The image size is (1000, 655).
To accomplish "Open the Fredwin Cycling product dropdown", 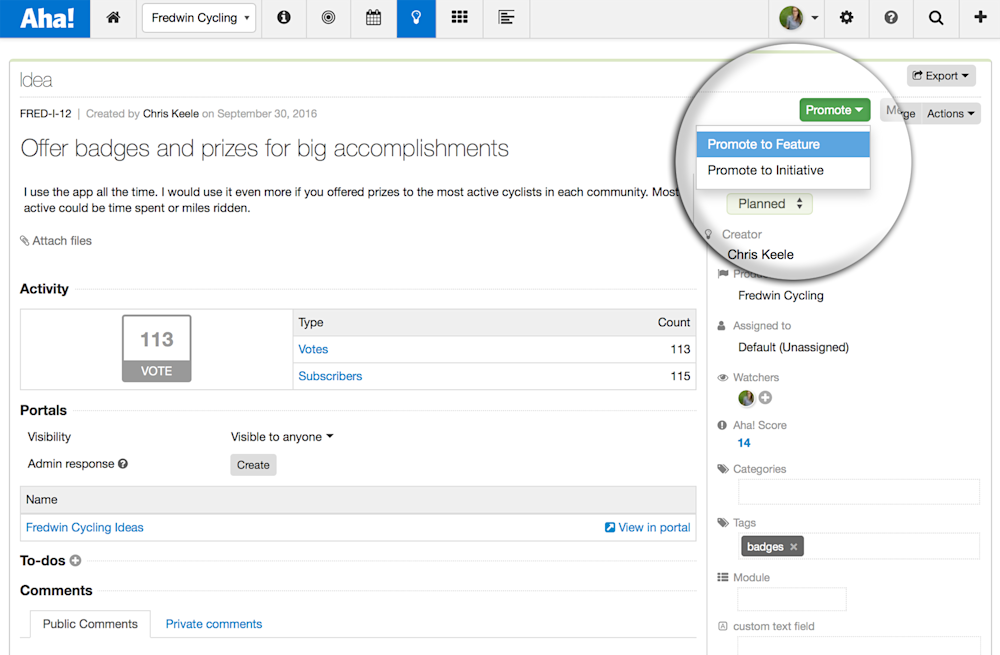I will click(199, 18).
